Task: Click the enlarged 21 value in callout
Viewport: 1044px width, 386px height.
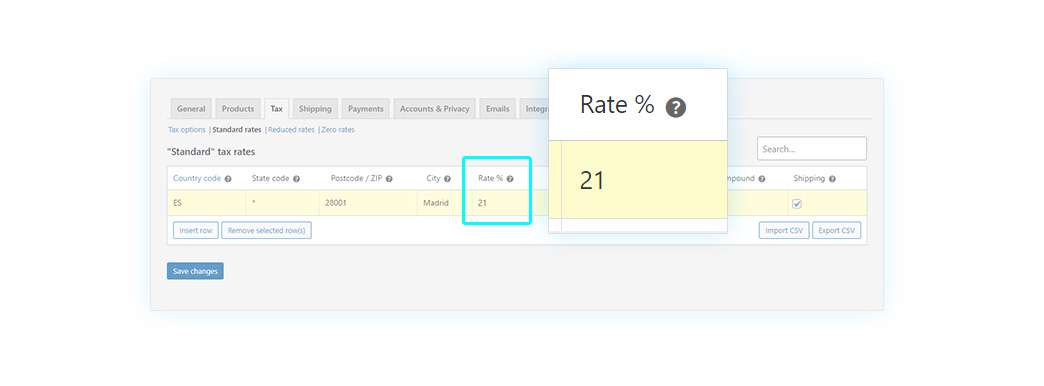Action: (592, 180)
